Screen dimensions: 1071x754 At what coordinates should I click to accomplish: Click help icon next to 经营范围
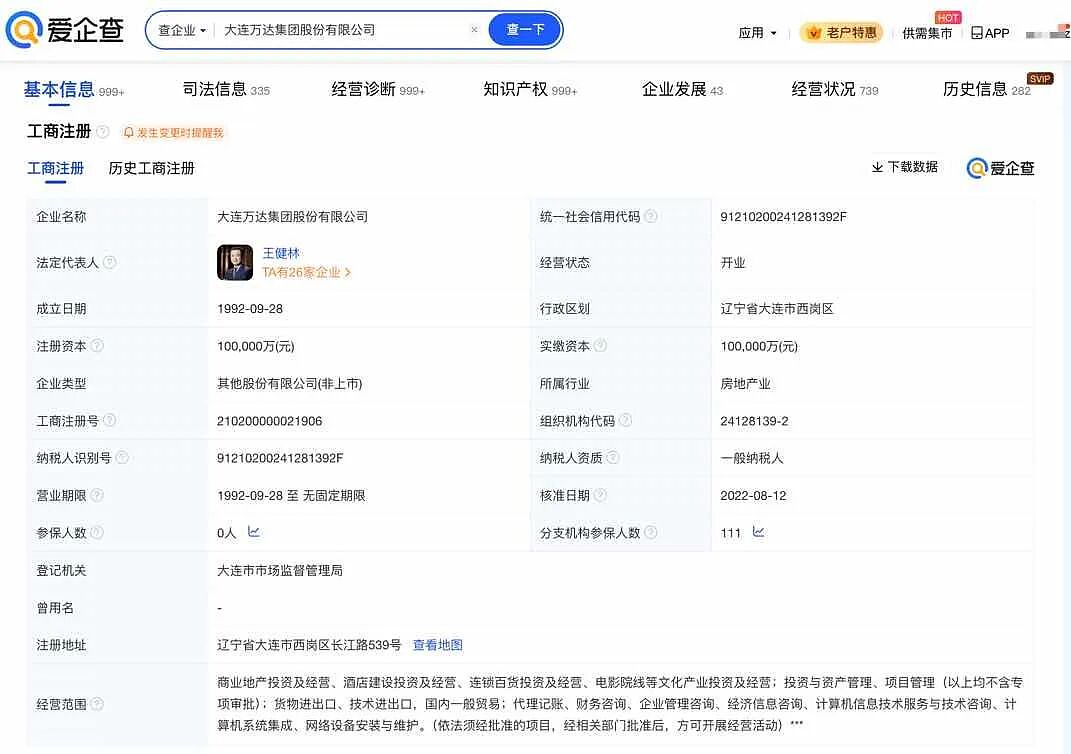point(97,703)
